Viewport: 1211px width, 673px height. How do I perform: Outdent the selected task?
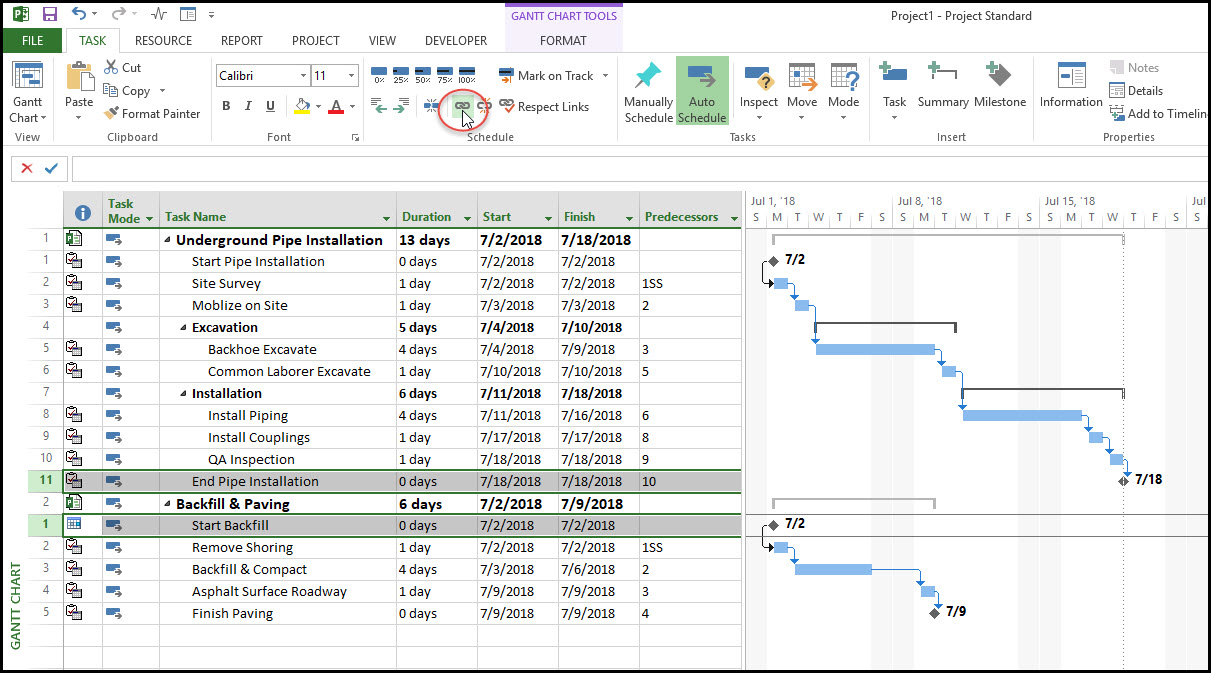coord(379,106)
